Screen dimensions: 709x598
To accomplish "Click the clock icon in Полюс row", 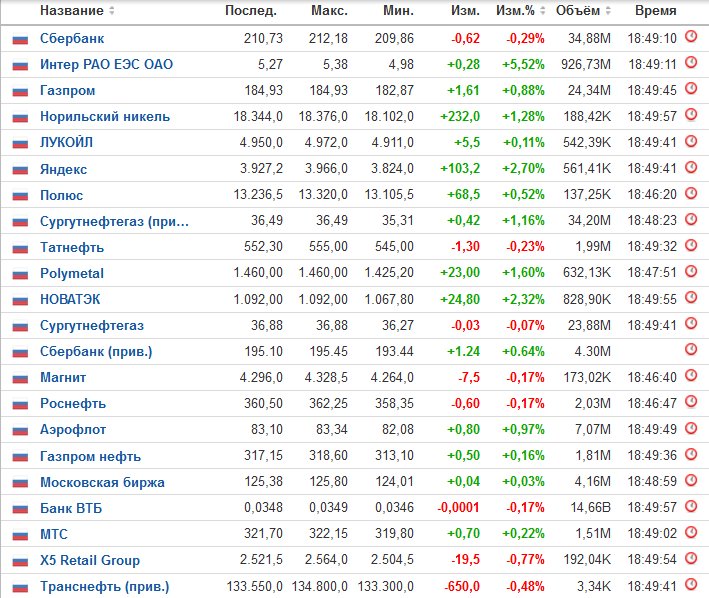I will click(691, 193).
